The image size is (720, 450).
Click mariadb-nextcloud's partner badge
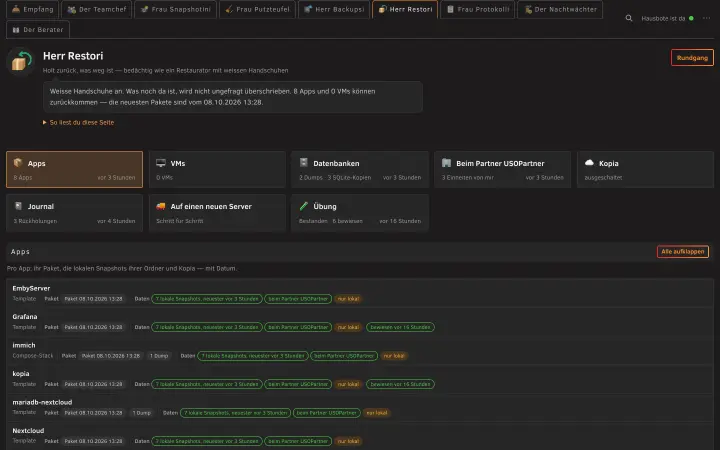tap(326, 413)
